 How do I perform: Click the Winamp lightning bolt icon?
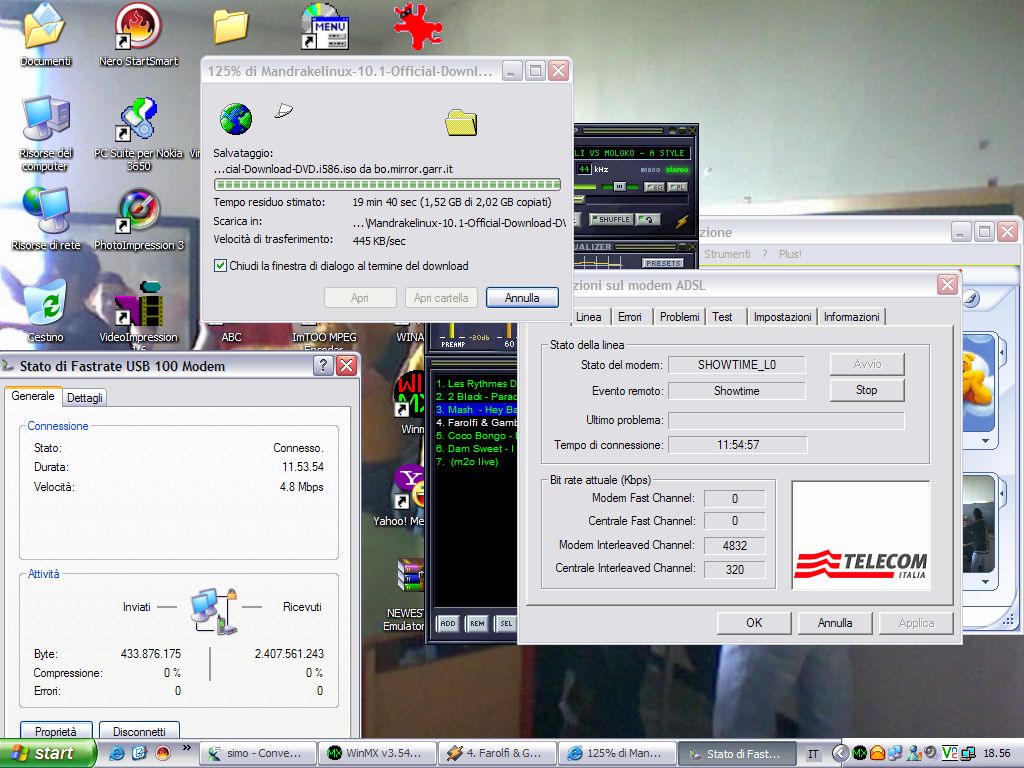681,221
